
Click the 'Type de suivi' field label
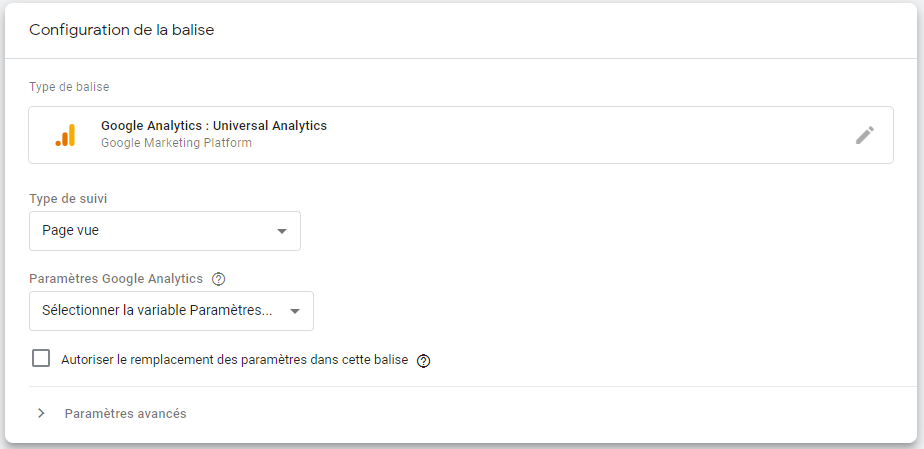(x=69, y=199)
